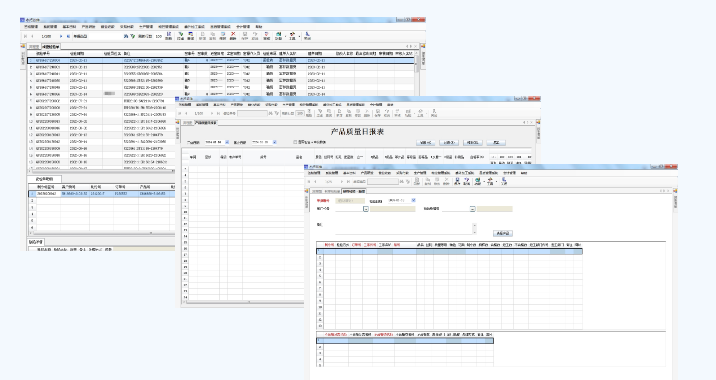Image resolution: width=716 pixels, height=380 pixels.
Task: Click the rightmost button in the daily report header
Action: click(496, 142)
